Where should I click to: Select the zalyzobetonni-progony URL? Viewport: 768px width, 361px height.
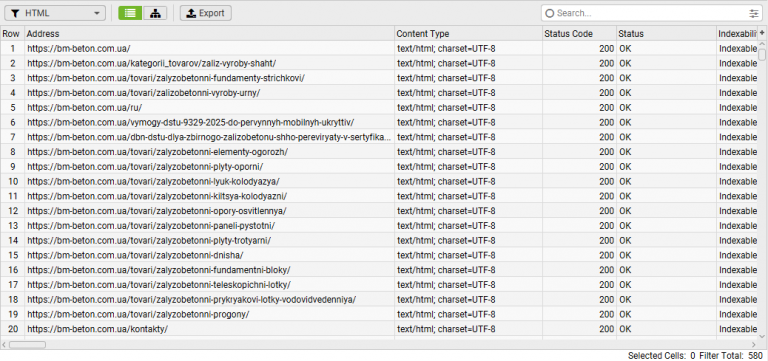pos(138,313)
